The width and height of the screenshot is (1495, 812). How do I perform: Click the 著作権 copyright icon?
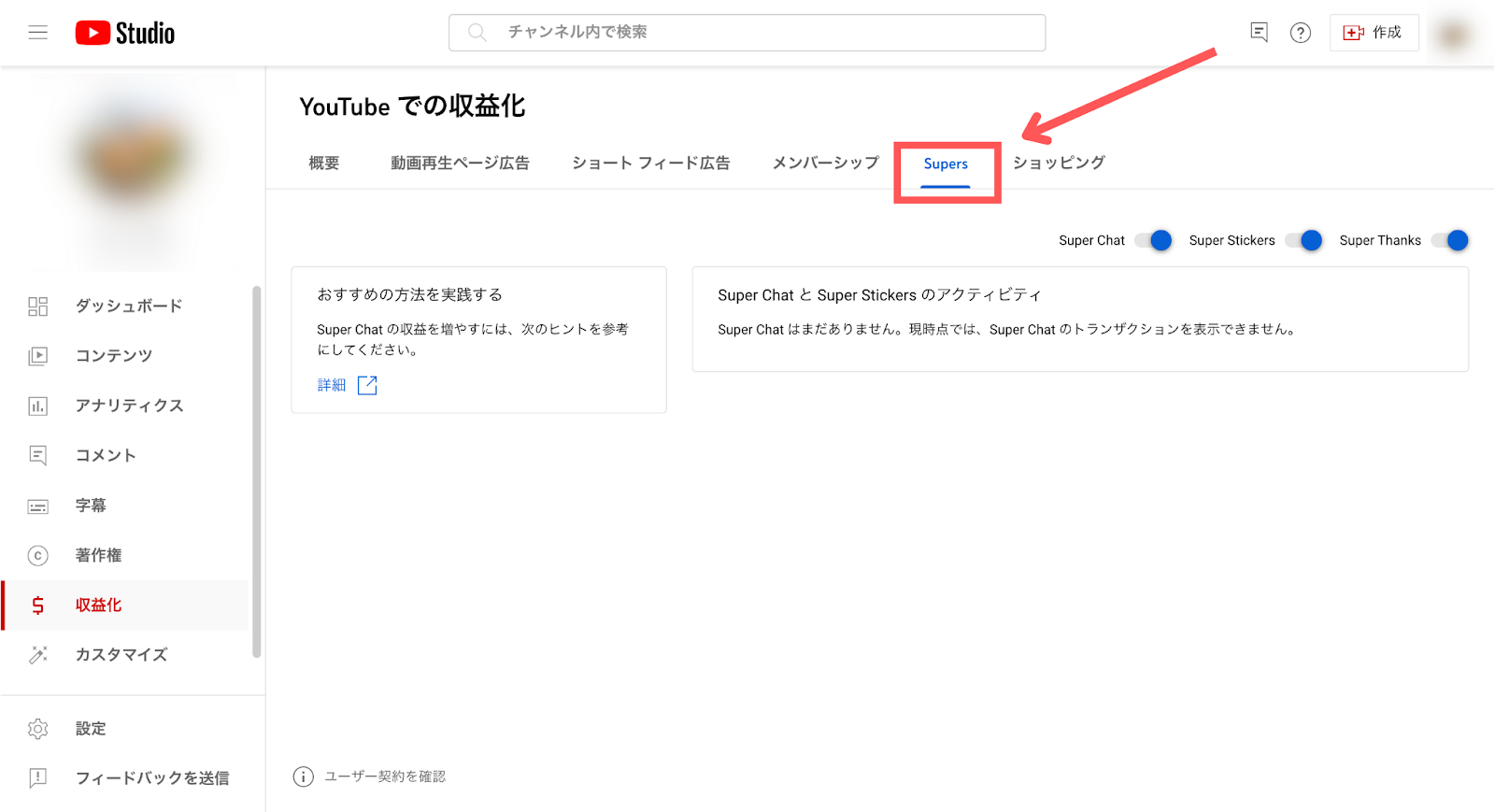click(x=38, y=556)
